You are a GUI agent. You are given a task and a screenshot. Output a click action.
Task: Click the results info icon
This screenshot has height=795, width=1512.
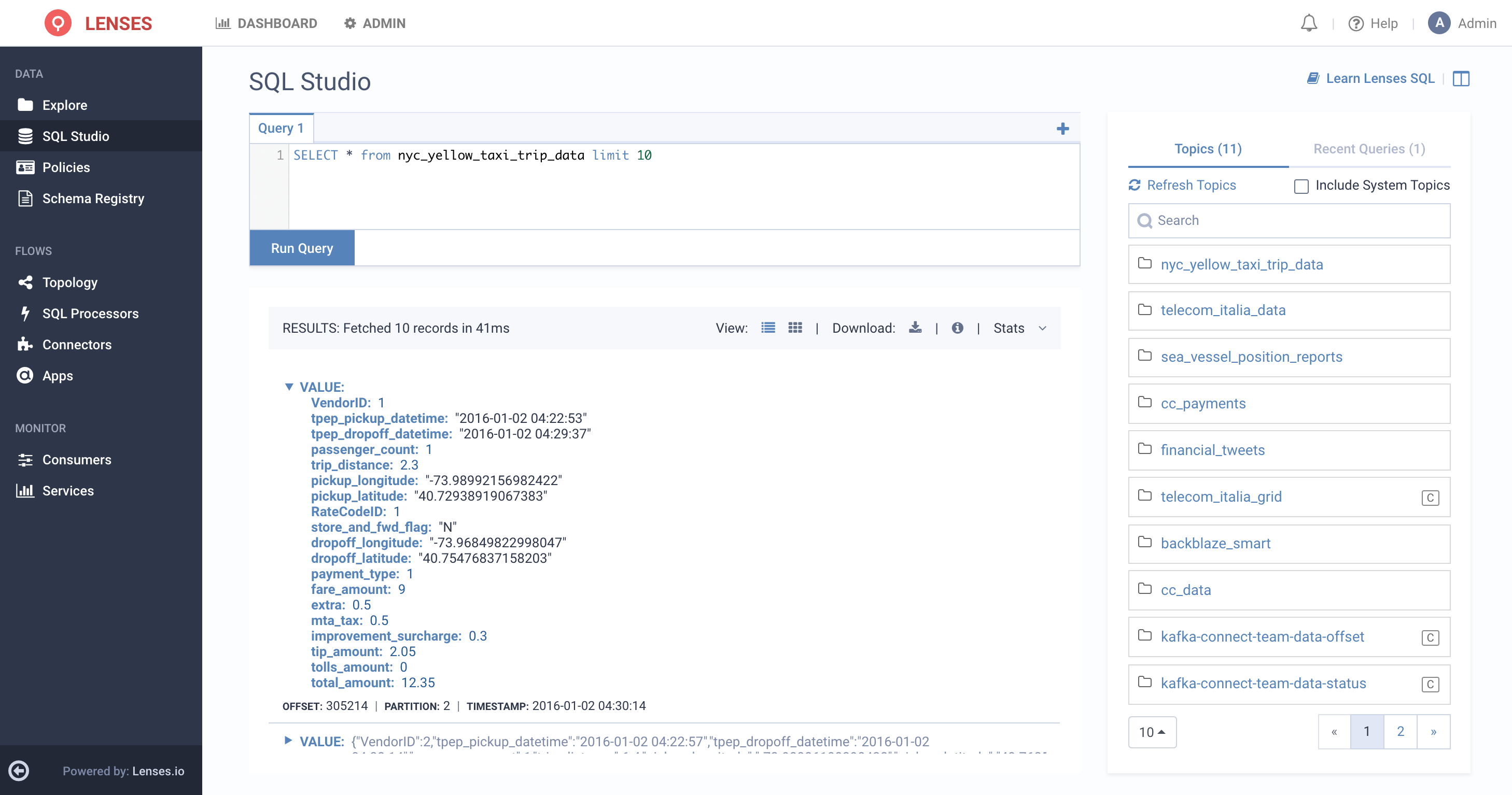957,328
